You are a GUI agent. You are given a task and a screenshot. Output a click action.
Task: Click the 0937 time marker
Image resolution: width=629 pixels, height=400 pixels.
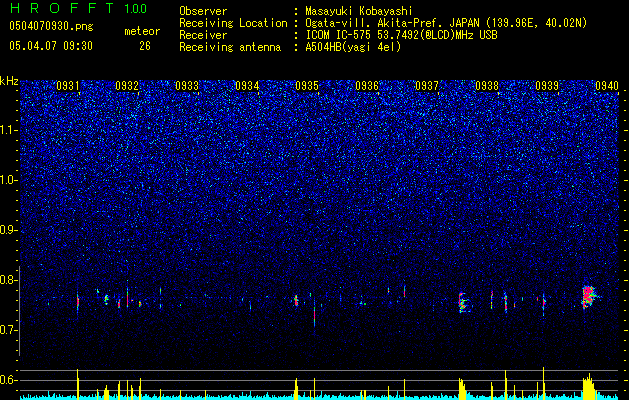click(427, 85)
